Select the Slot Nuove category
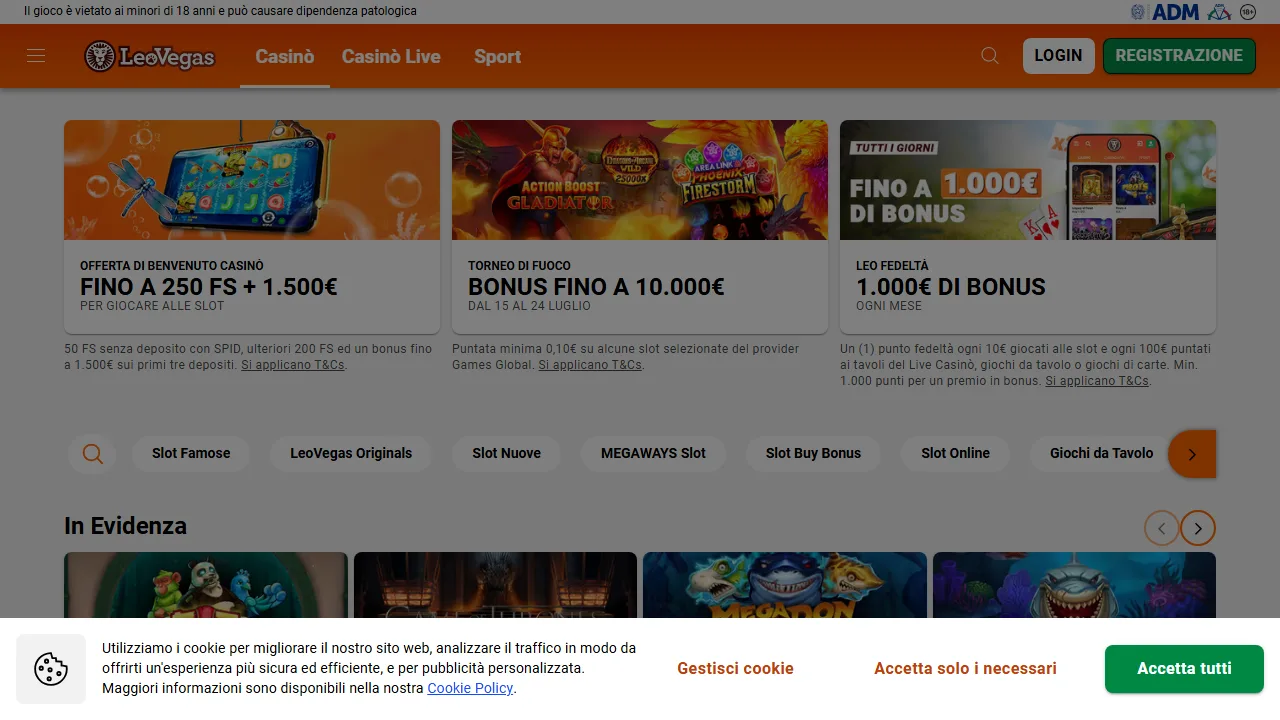1280x720 pixels. (x=507, y=453)
